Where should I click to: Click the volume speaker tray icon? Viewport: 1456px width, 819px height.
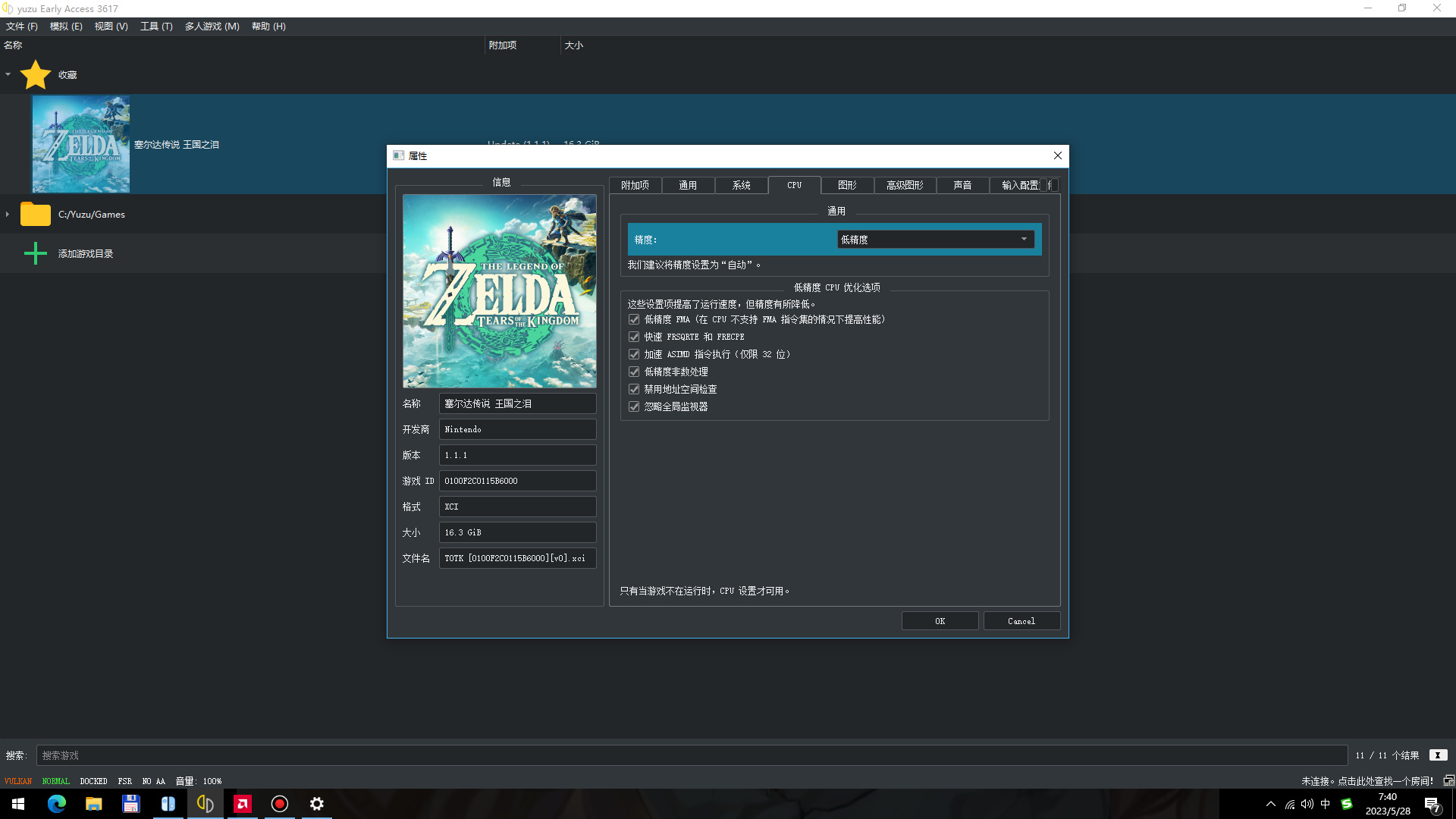coord(1307,804)
